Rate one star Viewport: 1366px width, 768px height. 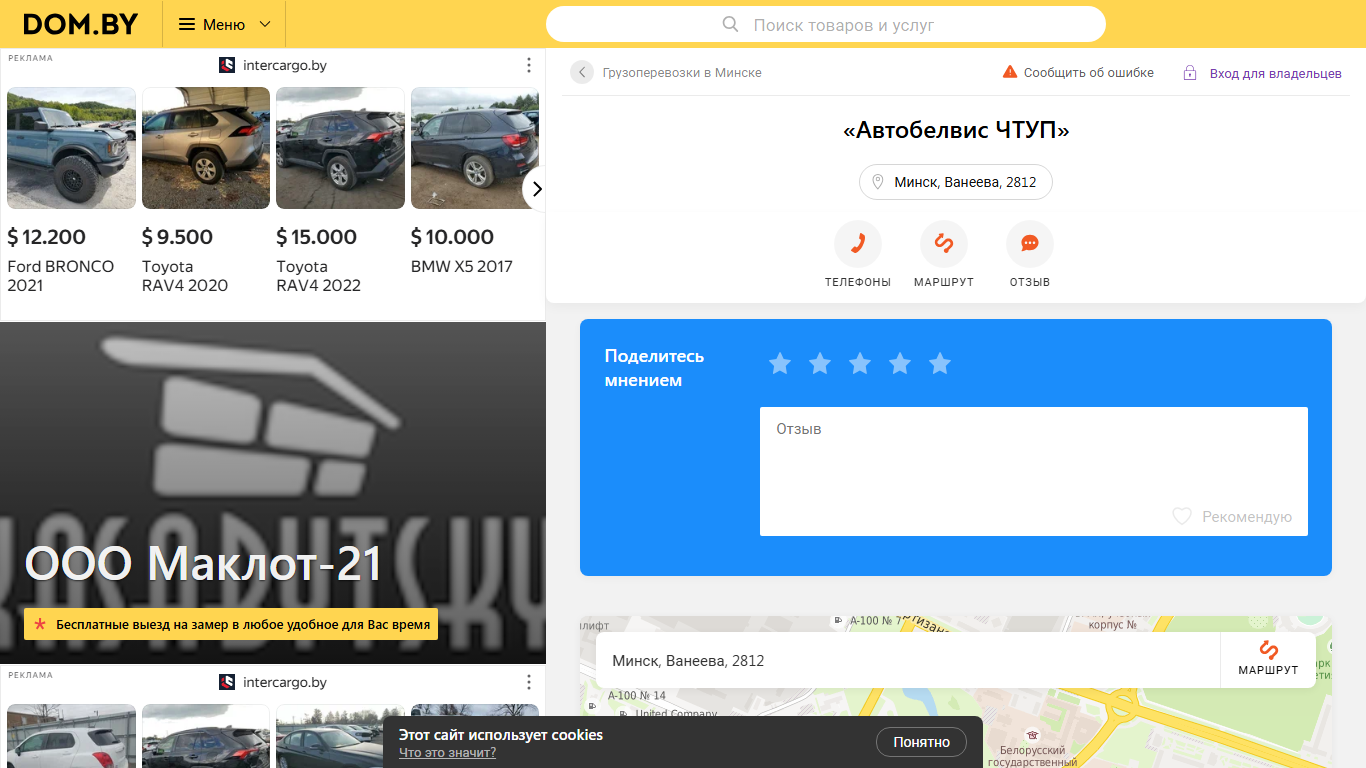tap(780, 363)
